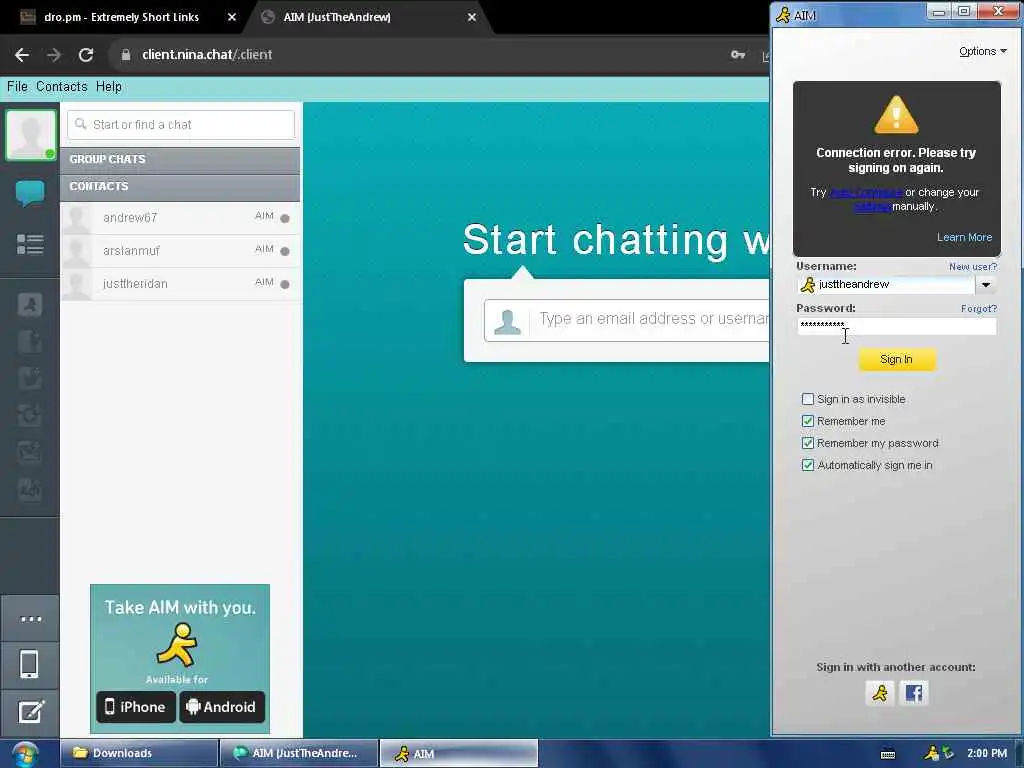Collapse the CONTACTS section header

(x=180, y=187)
